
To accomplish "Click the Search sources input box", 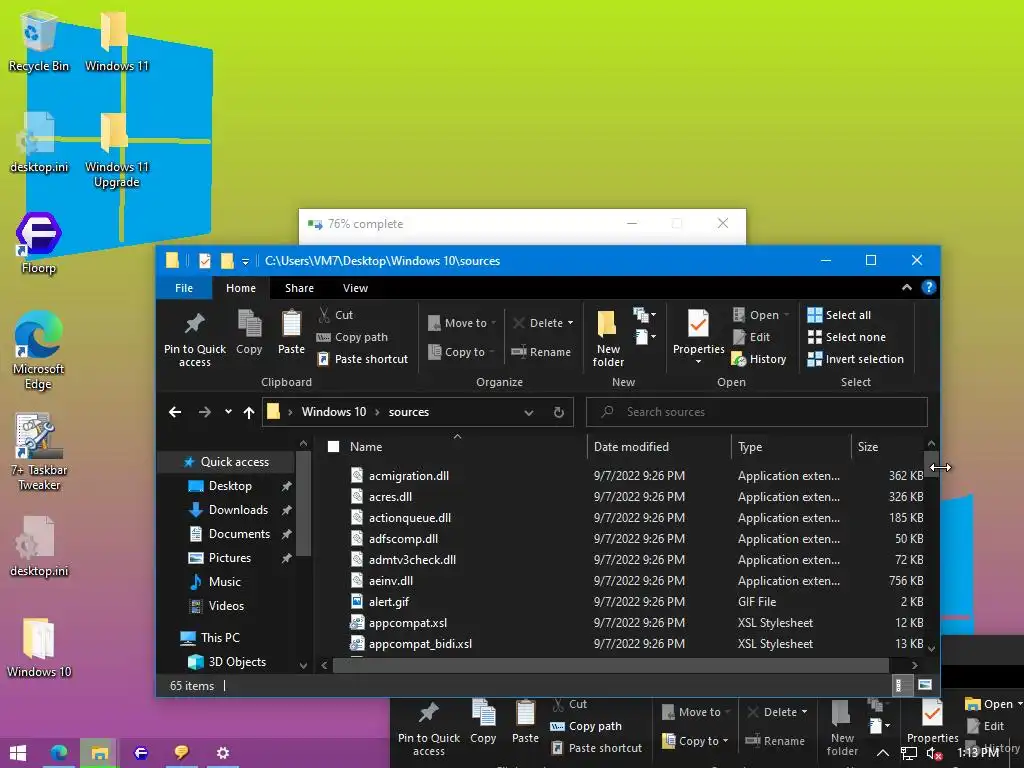I will coord(757,412).
